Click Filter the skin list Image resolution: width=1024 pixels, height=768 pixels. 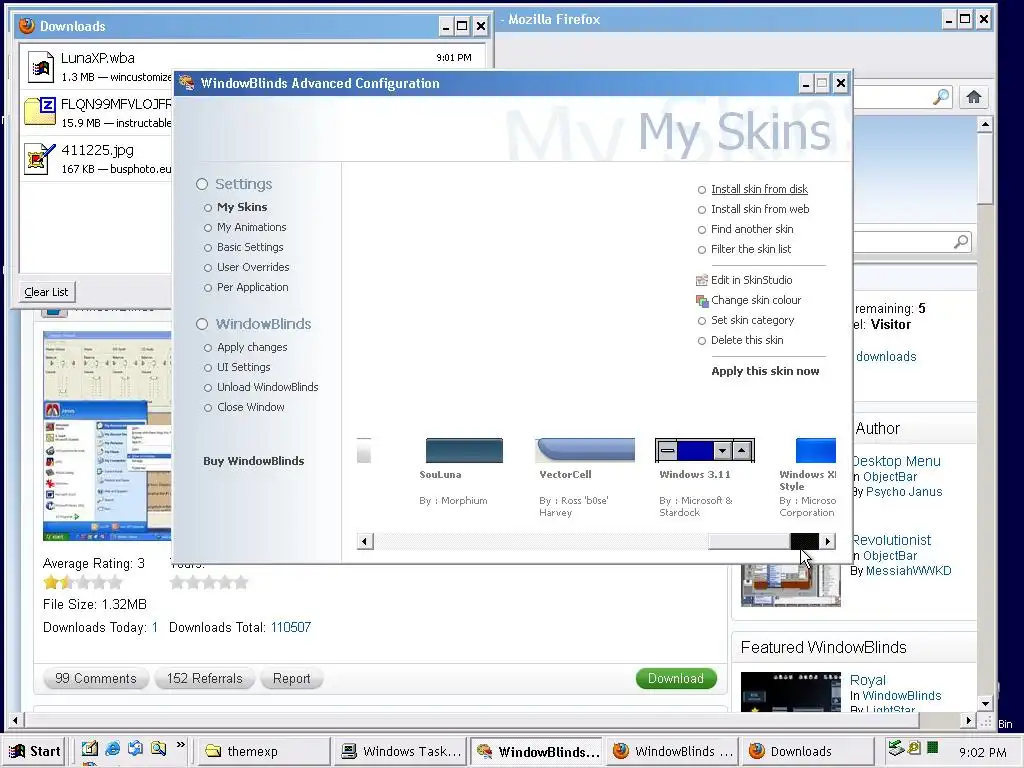pos(750,249)
